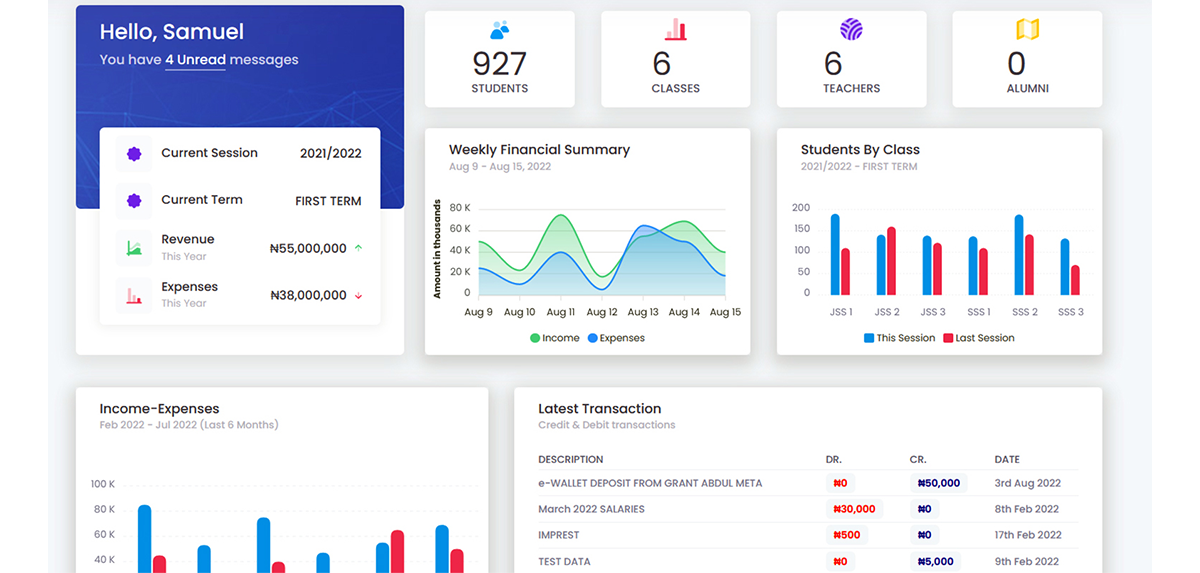Image resolution: width=1200 pixels, height=573 pixels.
Task: Click the SSS 3 axis label
Action: (1071, 312)
